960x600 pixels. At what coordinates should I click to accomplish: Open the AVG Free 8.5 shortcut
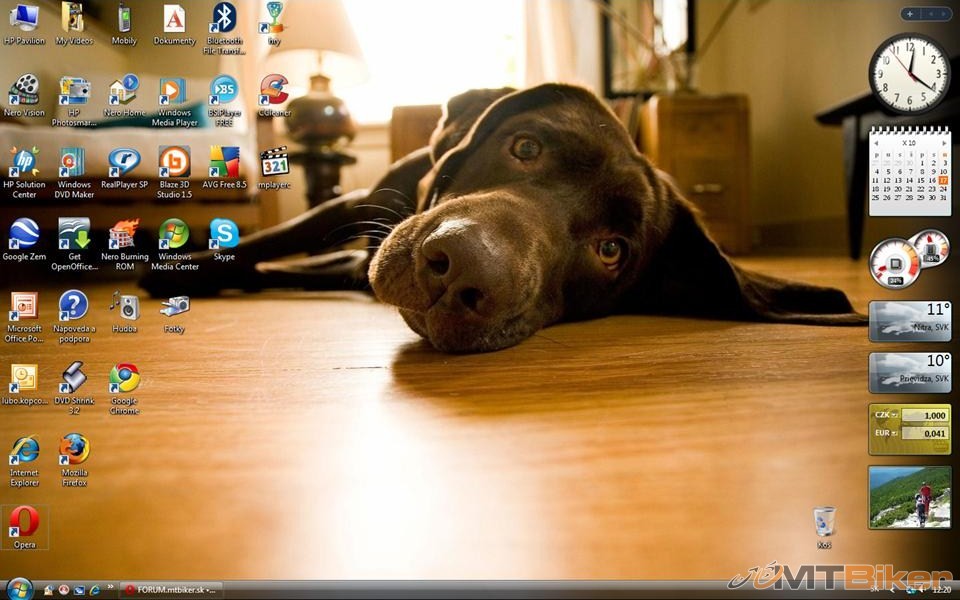224,163
